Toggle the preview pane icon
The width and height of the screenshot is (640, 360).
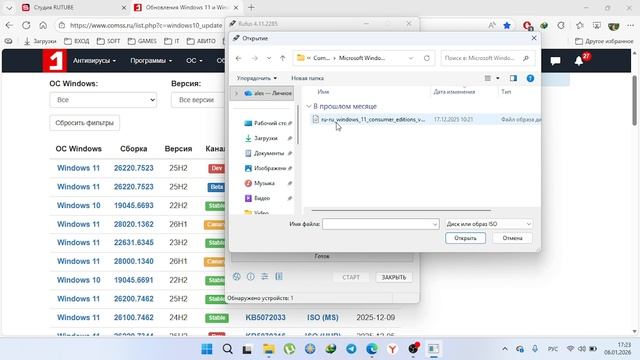[513, 78]
